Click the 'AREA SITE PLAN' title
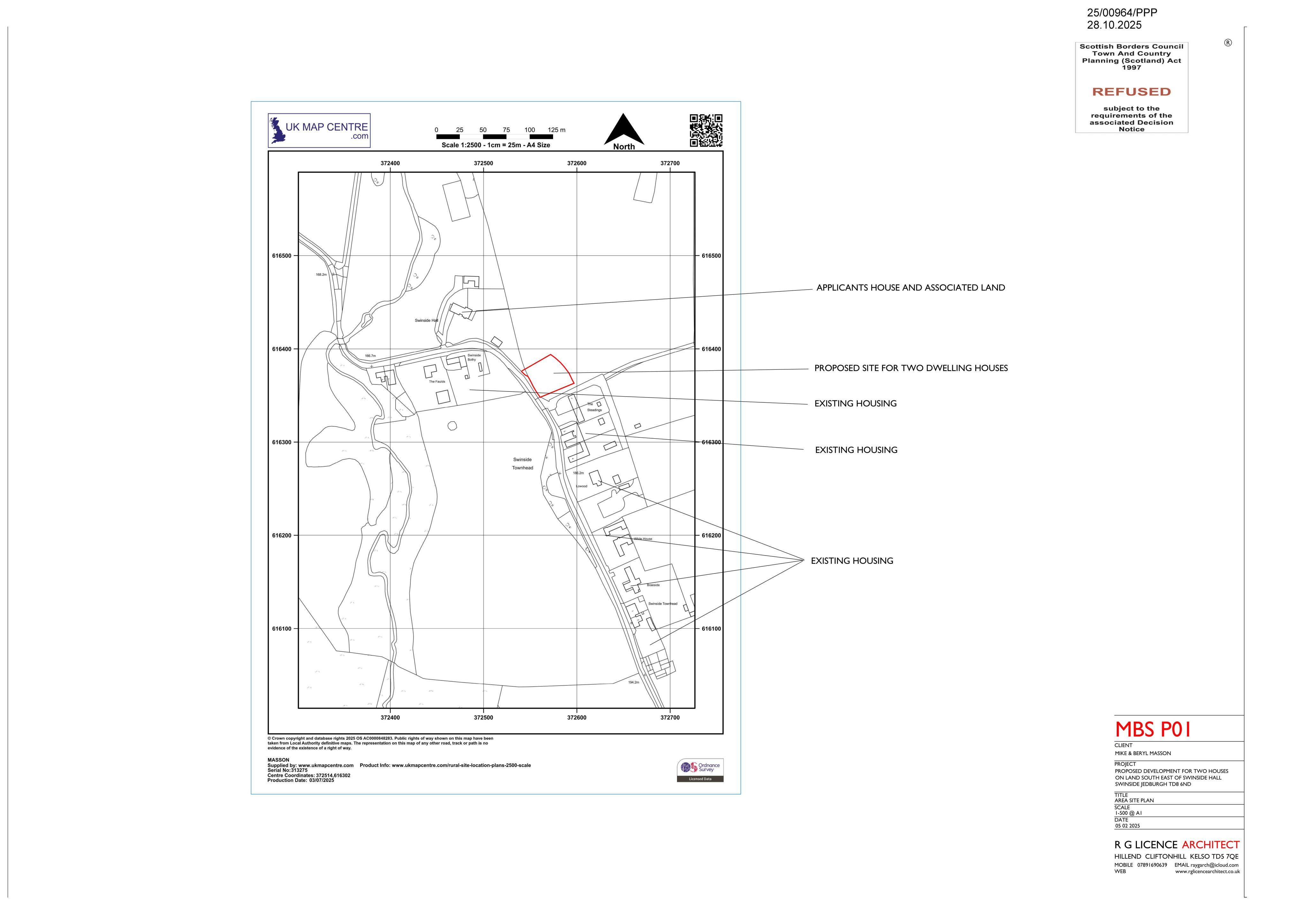 click(1134, 800)
